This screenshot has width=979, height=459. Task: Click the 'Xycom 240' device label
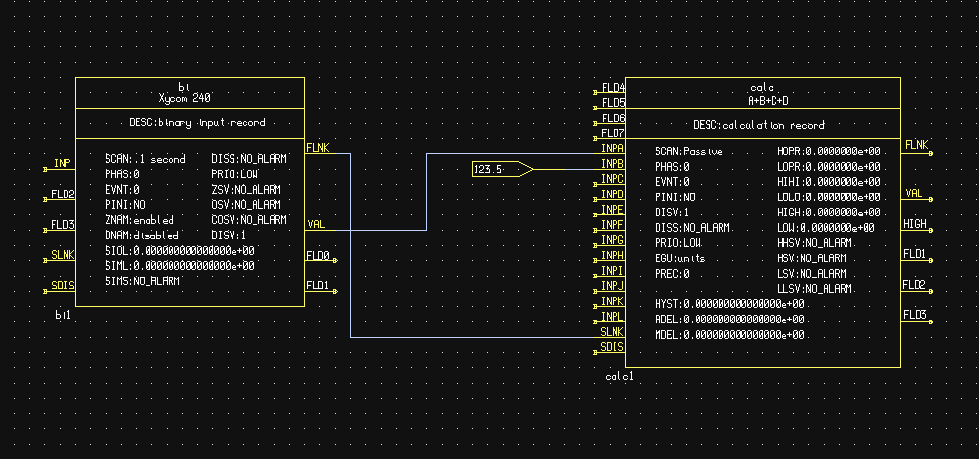point(184,98)
